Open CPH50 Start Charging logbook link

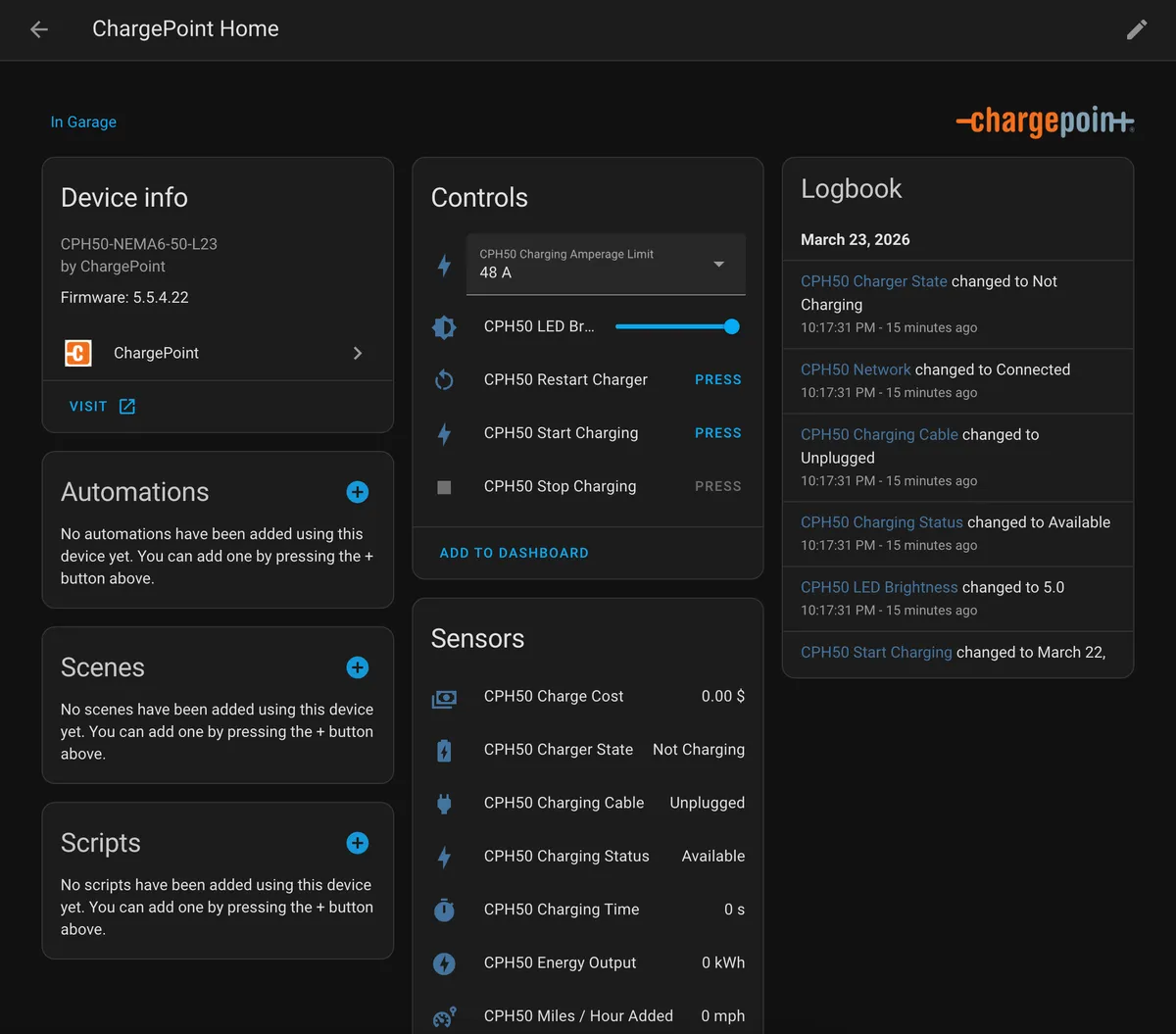(876, 652)
